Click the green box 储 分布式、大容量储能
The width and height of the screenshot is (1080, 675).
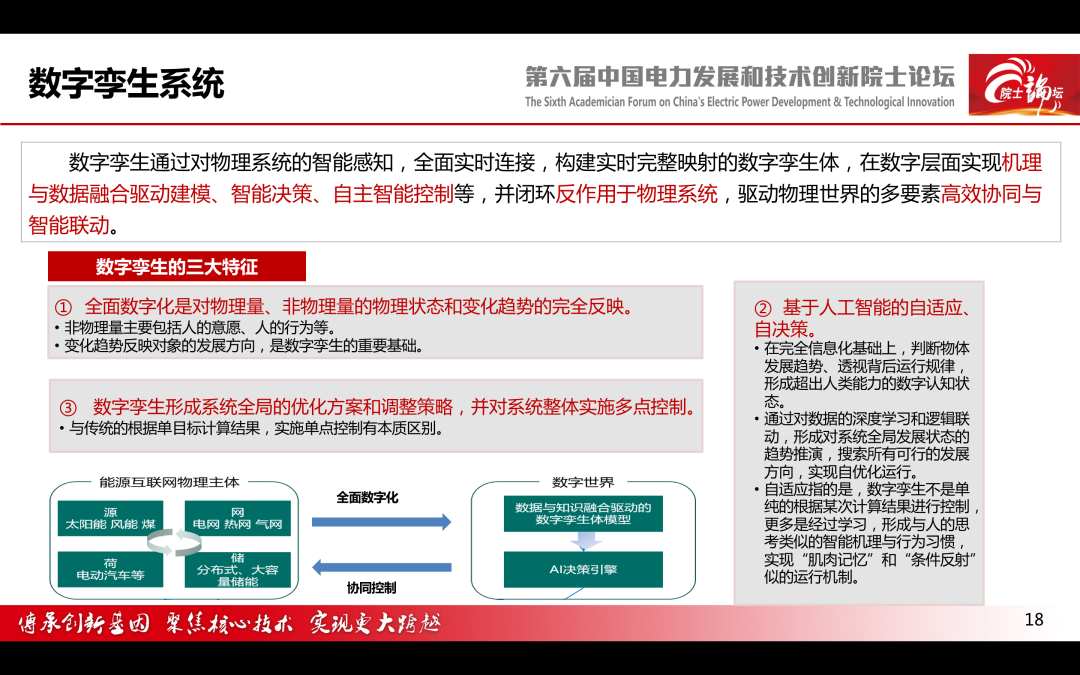pos(238,570)
